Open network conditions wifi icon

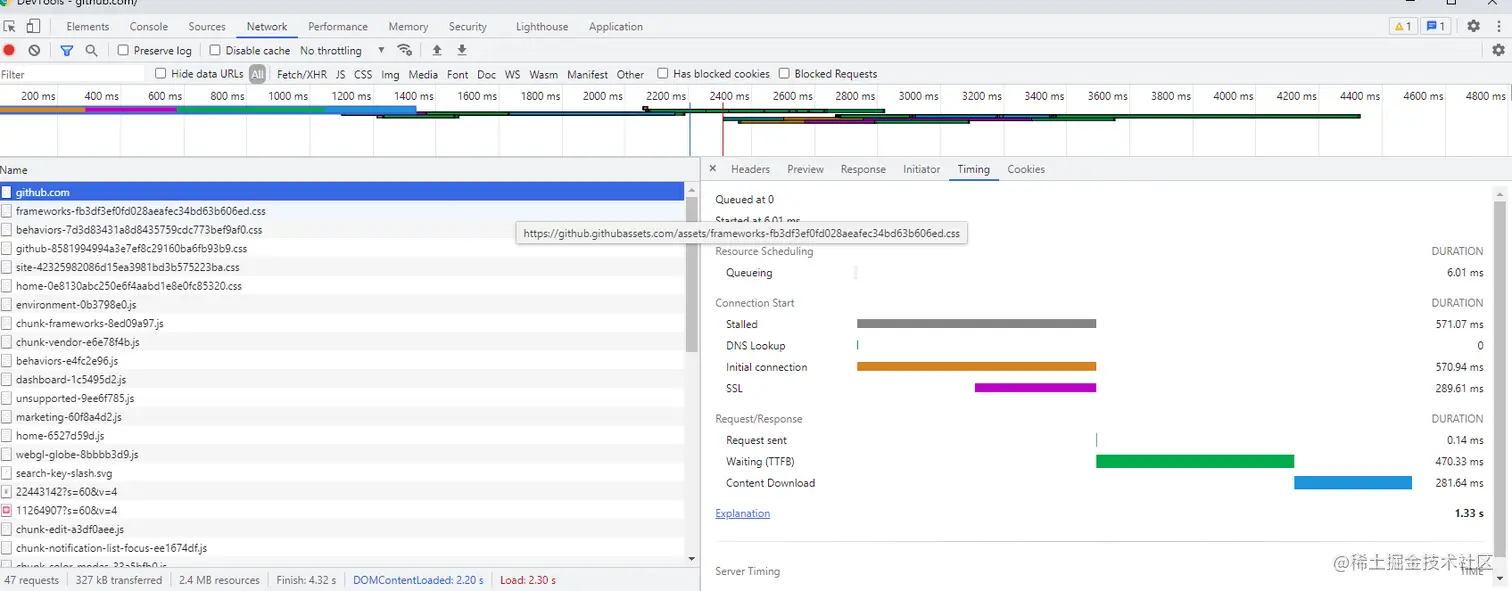(404, 50)
